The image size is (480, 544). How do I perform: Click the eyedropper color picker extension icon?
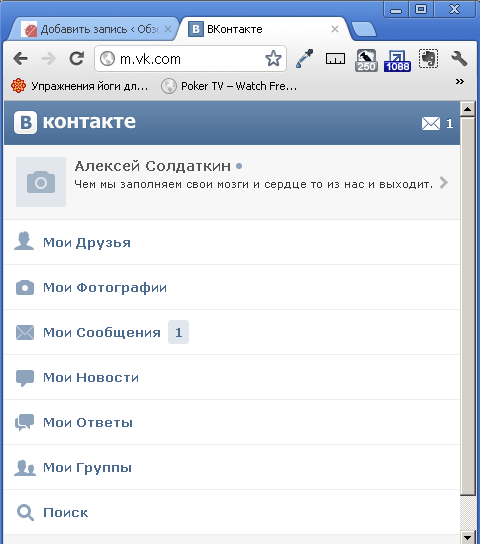305,59
